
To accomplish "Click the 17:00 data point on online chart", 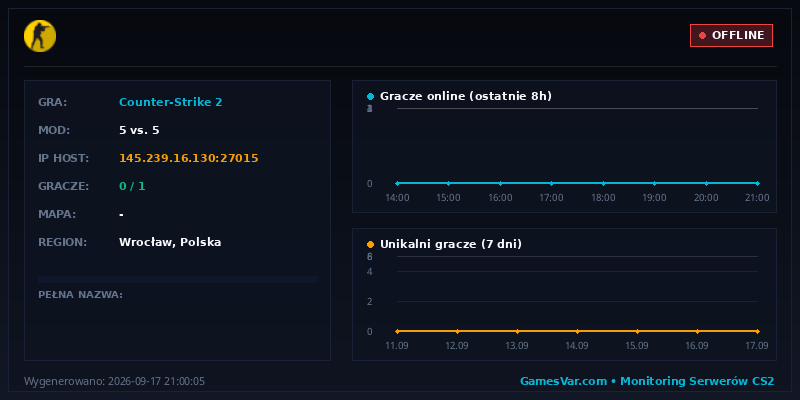I will [x=552, y=183].
